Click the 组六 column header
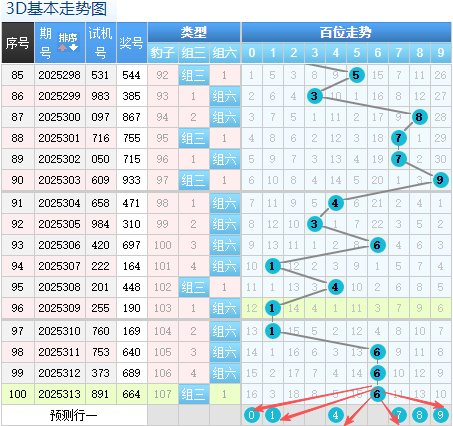453x426 pixels. pyautogui.click(x=225, y=53)
